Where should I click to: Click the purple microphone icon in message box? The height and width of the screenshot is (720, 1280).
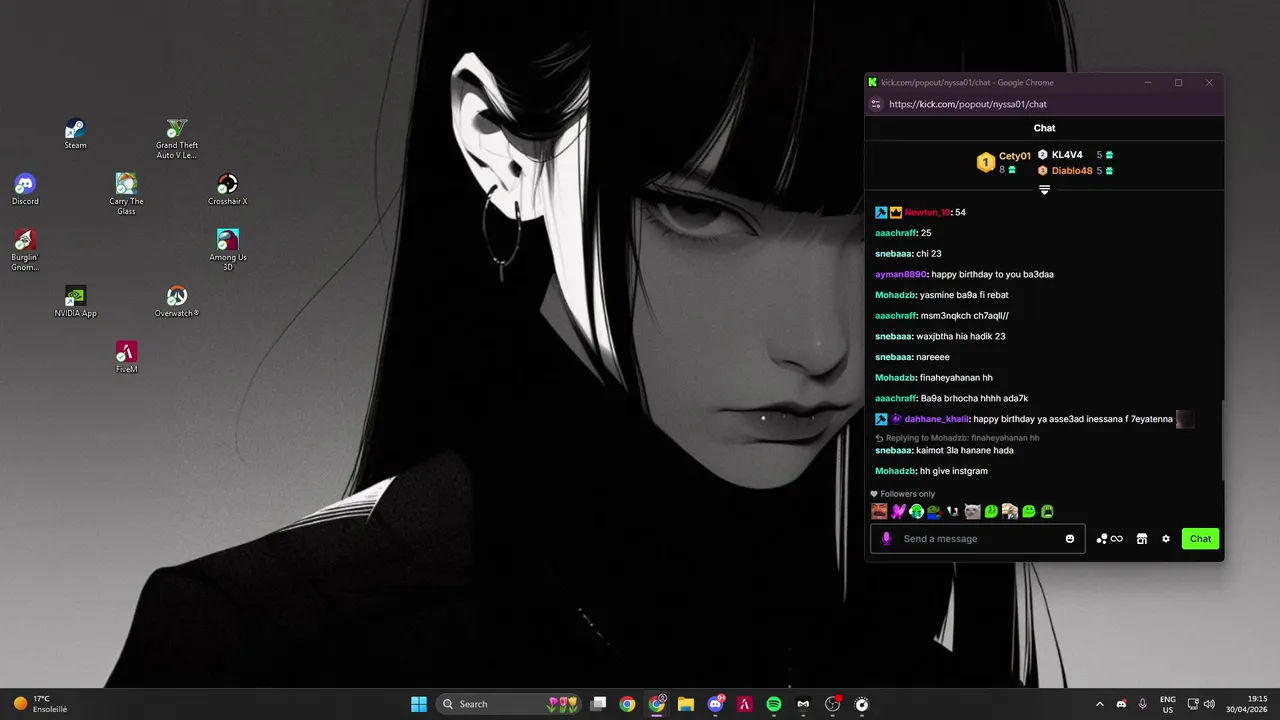pos(886,539)
